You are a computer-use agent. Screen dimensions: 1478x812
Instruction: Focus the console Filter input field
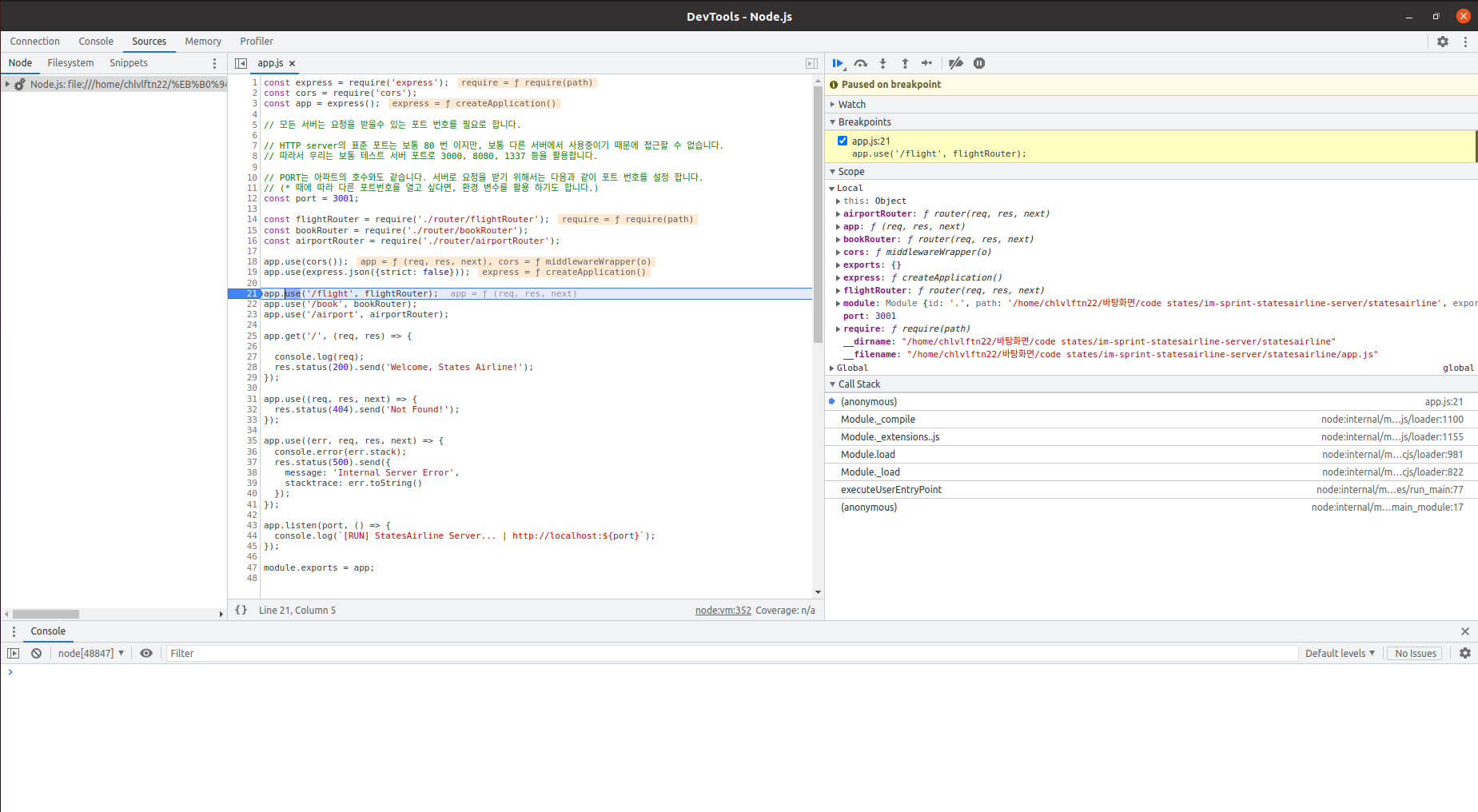731,653
